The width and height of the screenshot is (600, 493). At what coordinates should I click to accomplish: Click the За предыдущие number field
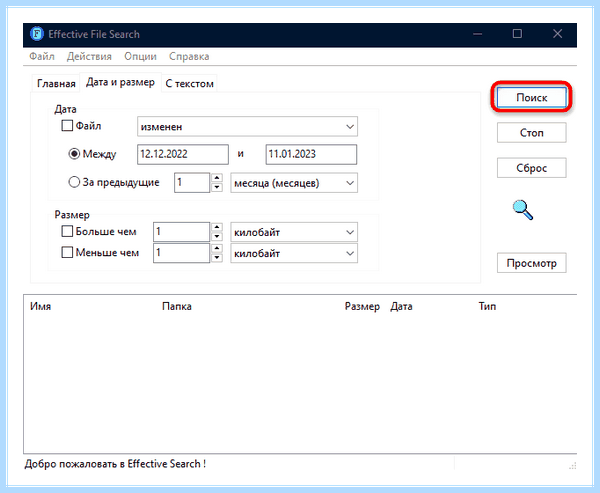pos(192,183)
